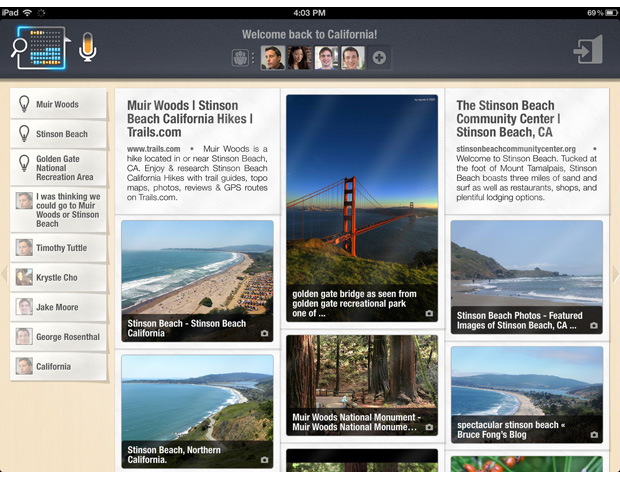Go to next page with right edge arrow
620x480 pixels.
pos(615,274)
